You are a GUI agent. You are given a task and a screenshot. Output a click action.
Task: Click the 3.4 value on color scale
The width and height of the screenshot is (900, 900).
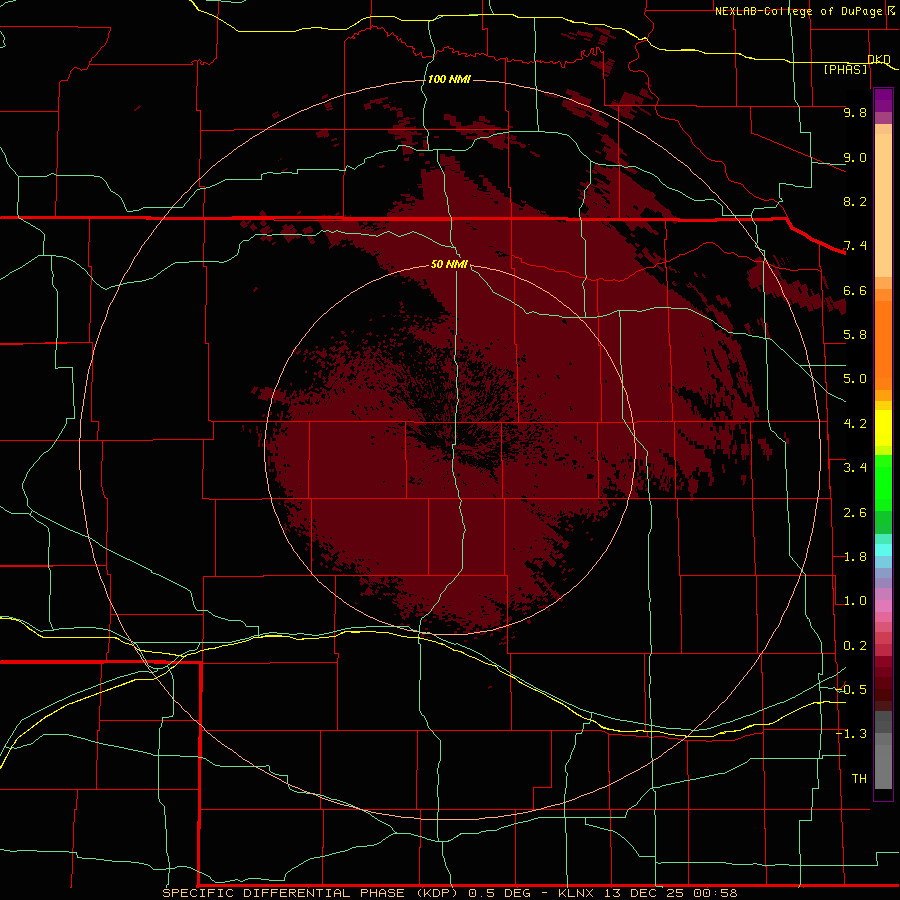[x=855, y=468]
